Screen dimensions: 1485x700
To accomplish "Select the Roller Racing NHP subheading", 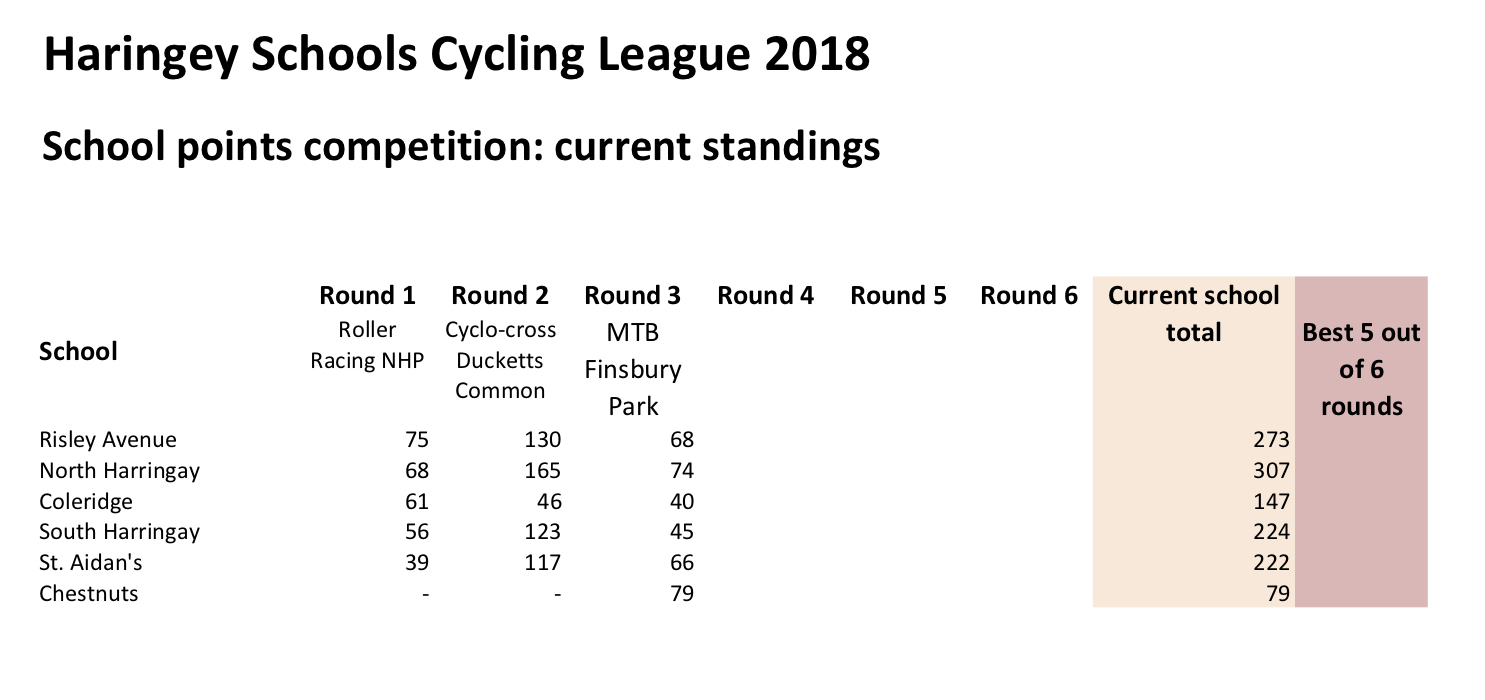I will click(x=367, y=346).
